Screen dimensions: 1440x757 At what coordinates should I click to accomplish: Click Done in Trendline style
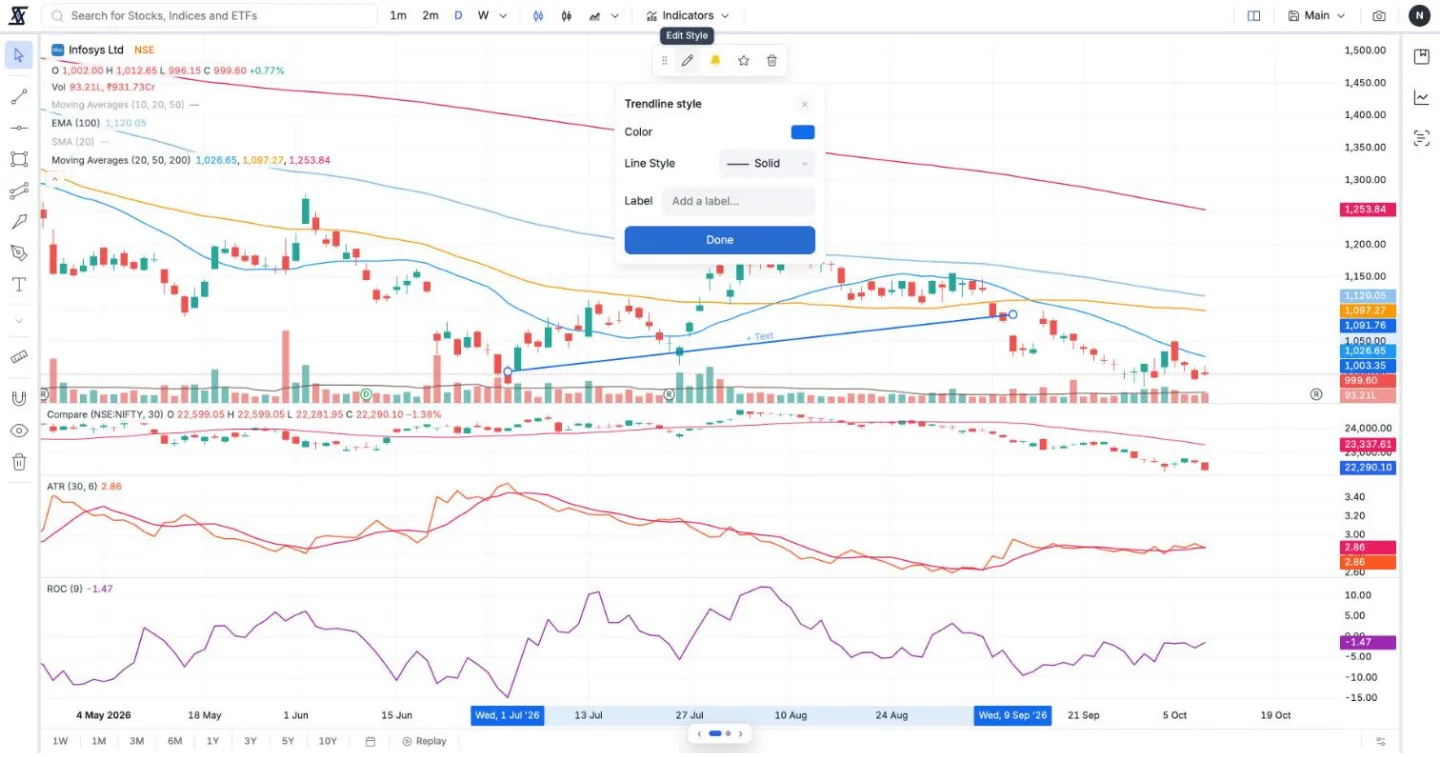720,240
